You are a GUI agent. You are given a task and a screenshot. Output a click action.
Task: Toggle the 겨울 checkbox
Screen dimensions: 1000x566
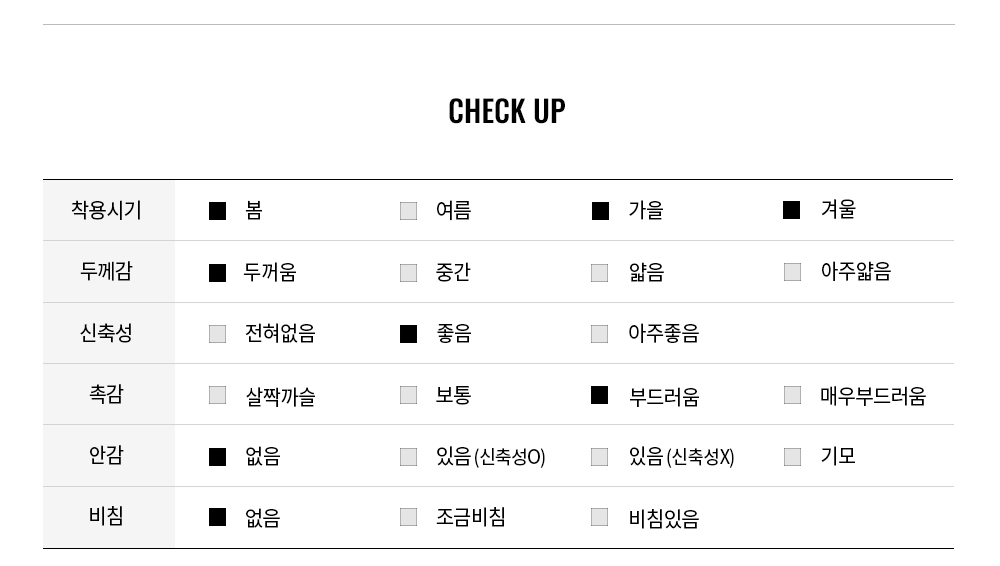791,210
